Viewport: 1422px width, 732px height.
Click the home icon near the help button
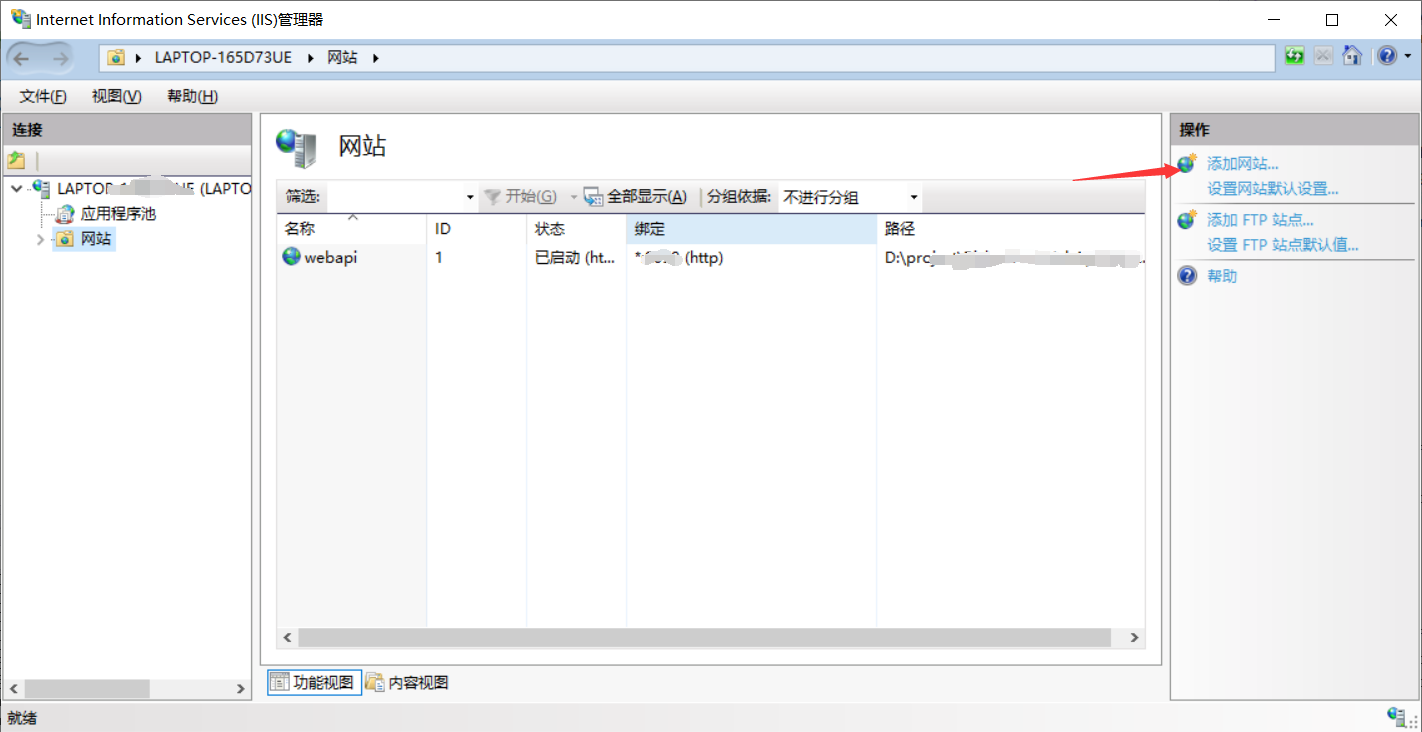coord(1352,56)
